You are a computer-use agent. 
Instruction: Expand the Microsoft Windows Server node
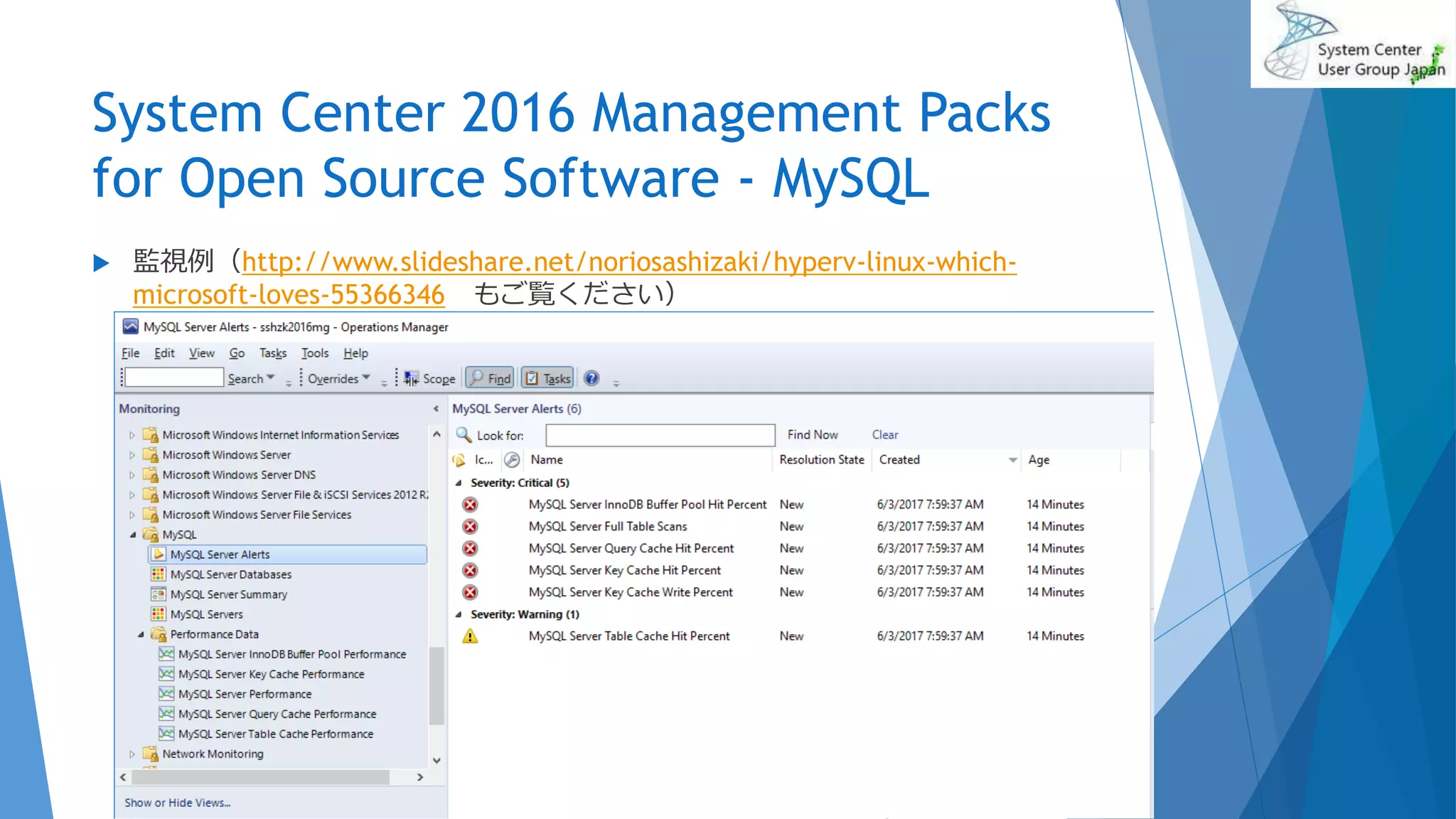pyautogui.click(x=132, y=455)
